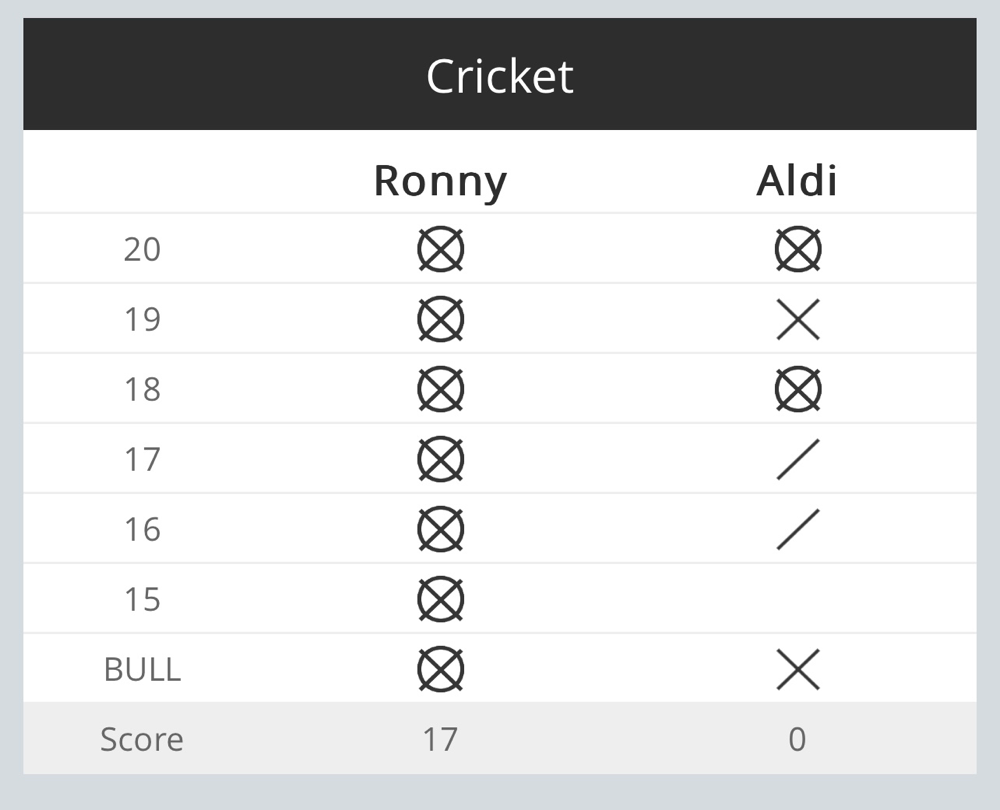Click Ronny's score of 17
This screenshot has height=810, width=1000.
coord(440,739)
